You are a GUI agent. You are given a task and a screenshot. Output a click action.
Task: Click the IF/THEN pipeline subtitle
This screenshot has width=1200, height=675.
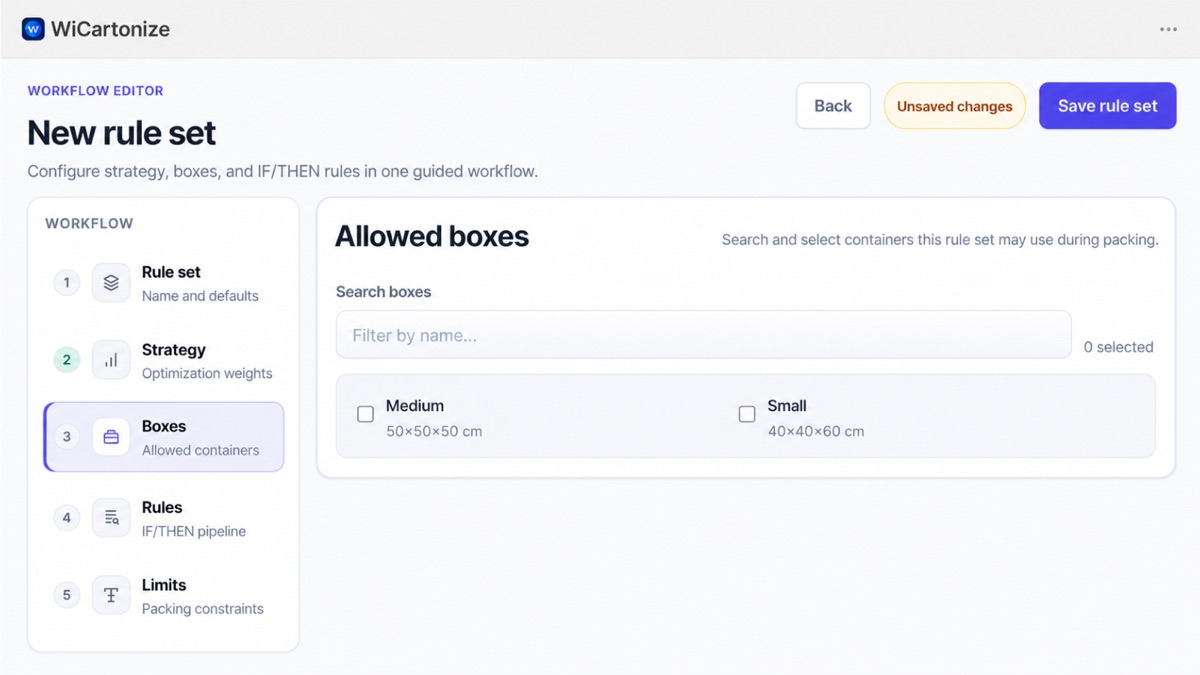(194, 531)
